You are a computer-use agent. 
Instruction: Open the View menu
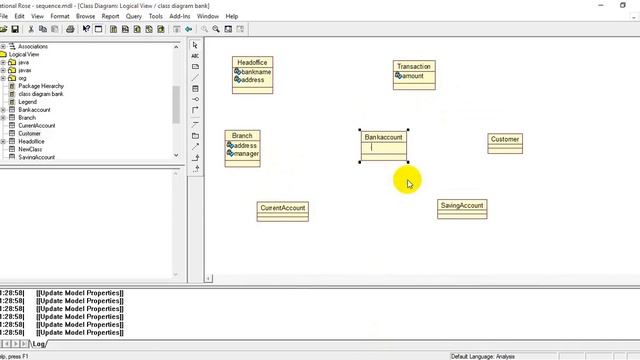click(x=37, y=16)
